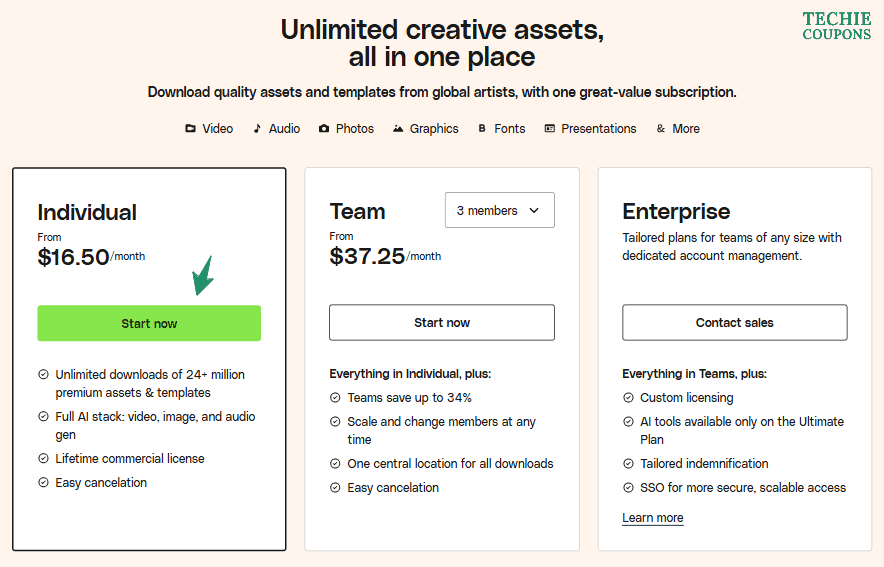Click the Fonts letter icon
Screen dimensions: 884x567
pyautogui.click(x=482, y=129)
